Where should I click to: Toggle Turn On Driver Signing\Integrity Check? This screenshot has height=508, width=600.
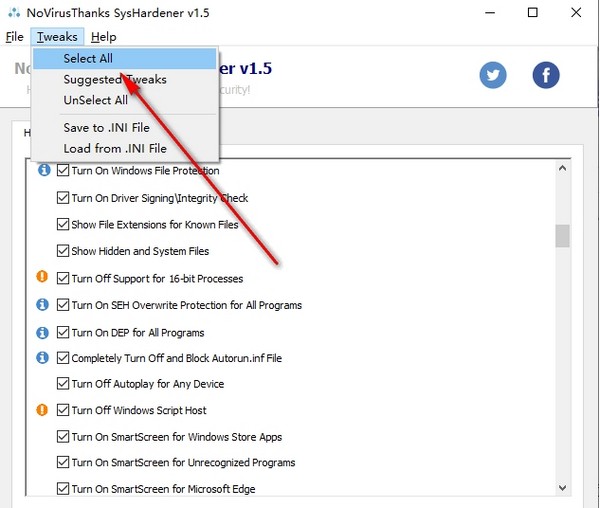tap(63, 197)
